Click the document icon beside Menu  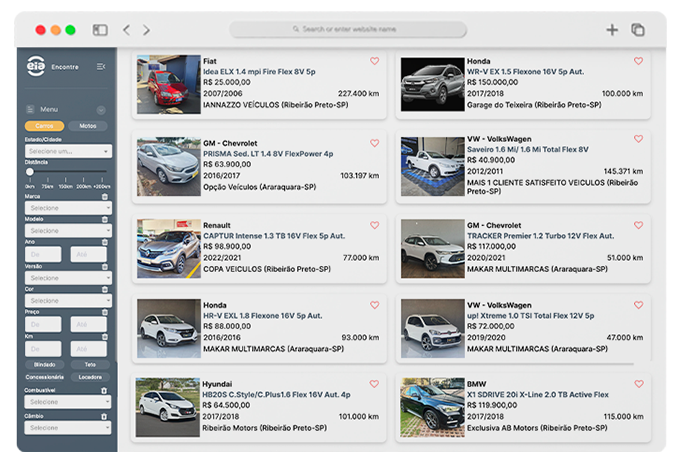point(30,109)
